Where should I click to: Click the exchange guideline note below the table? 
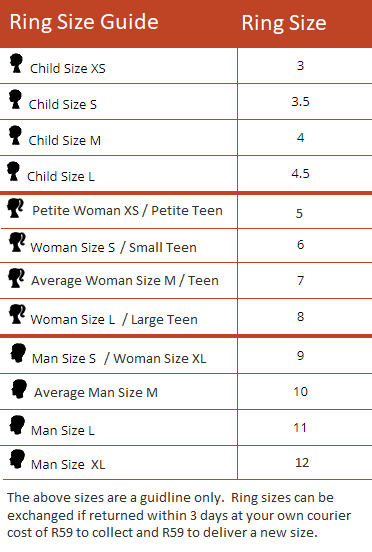(179, 515)
